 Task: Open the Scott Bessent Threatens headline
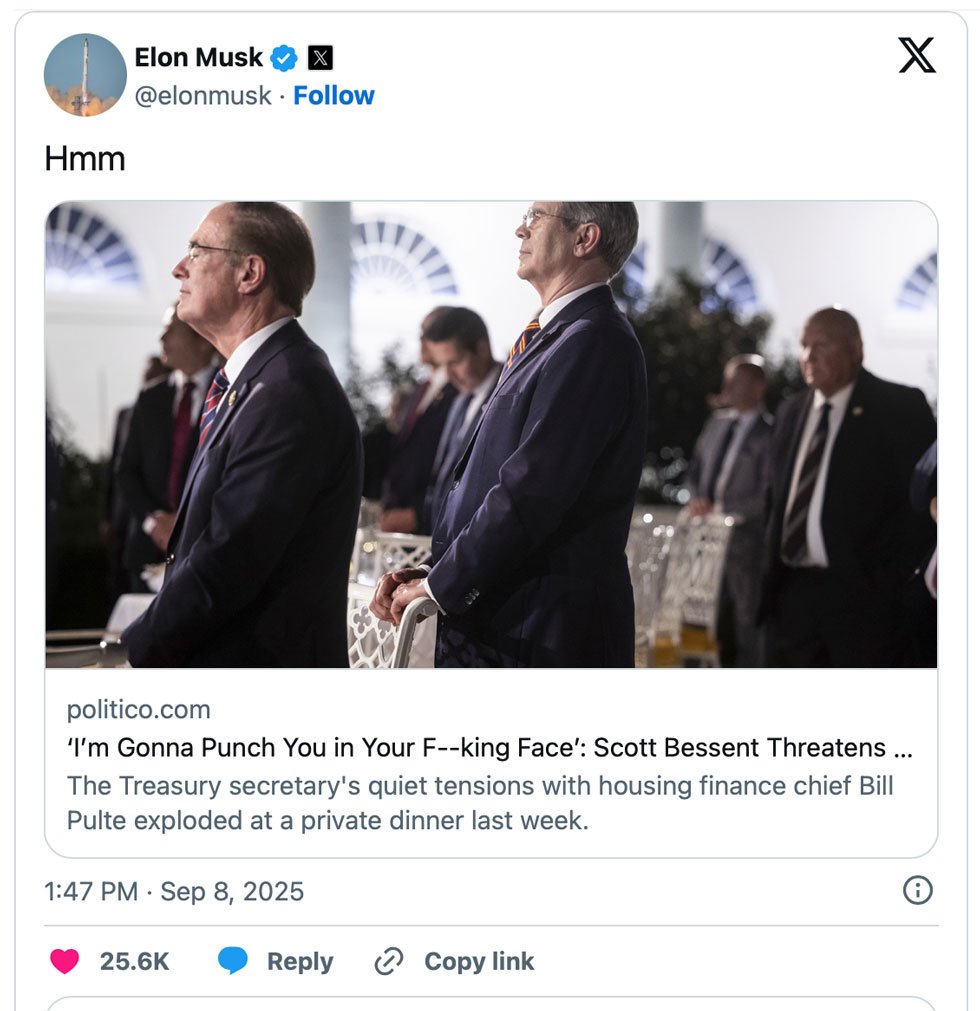click(489, 748)
